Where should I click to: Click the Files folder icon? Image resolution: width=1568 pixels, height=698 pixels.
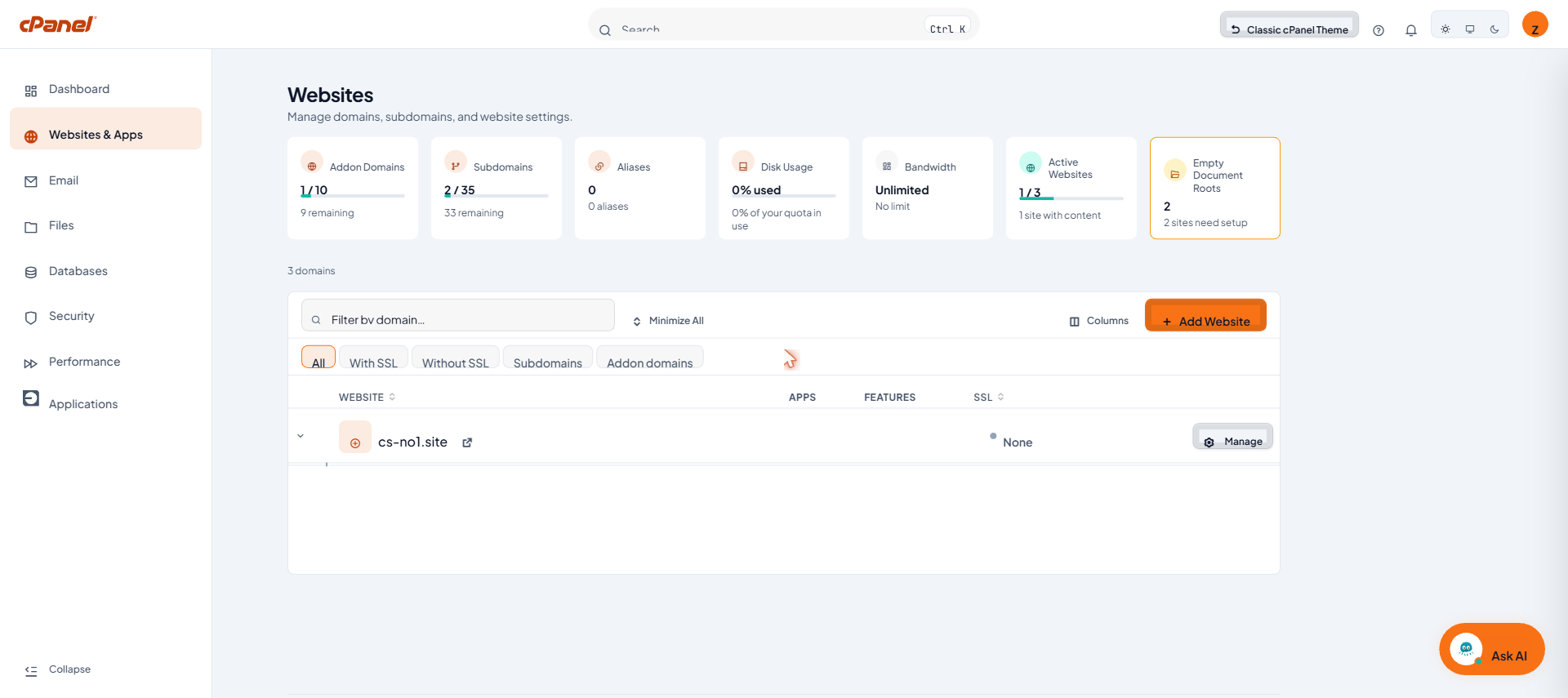(x=31, y=227)
